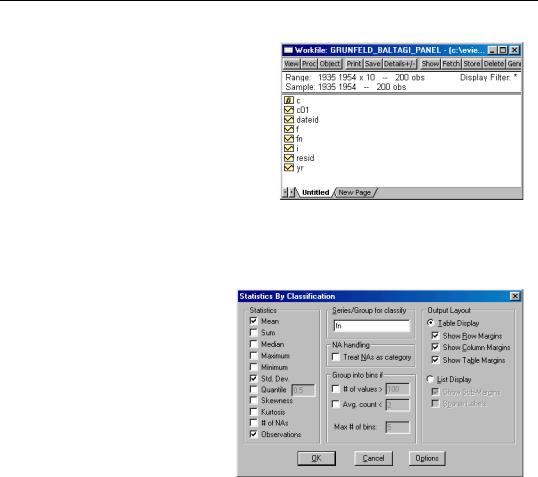Enable the Maximum statistic checkbox
The height and width of the screenshot is (477, 538).
pos(253,356)
